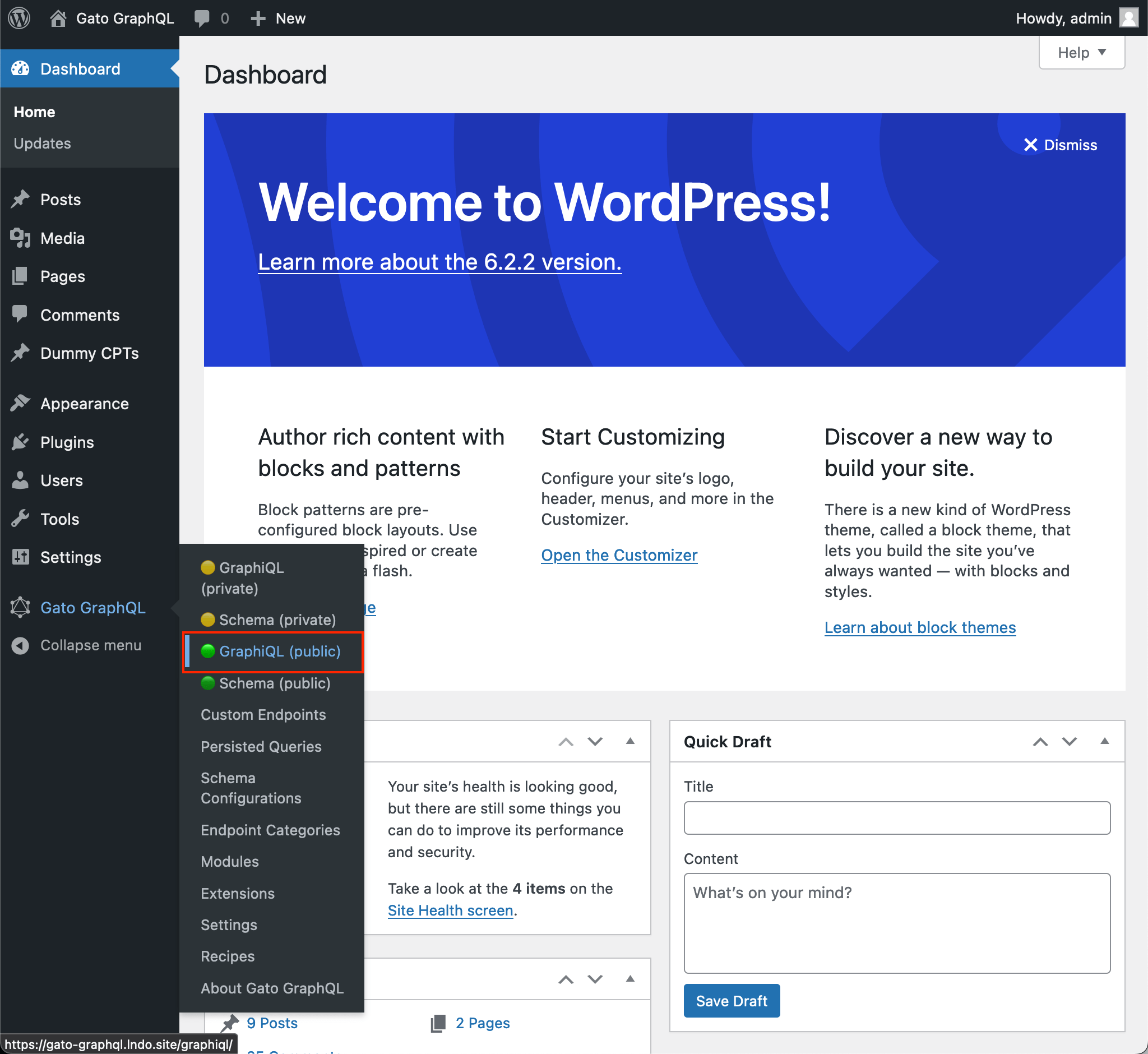
Task: Open the Help dropdown
Action: [x=1081, y=53]
